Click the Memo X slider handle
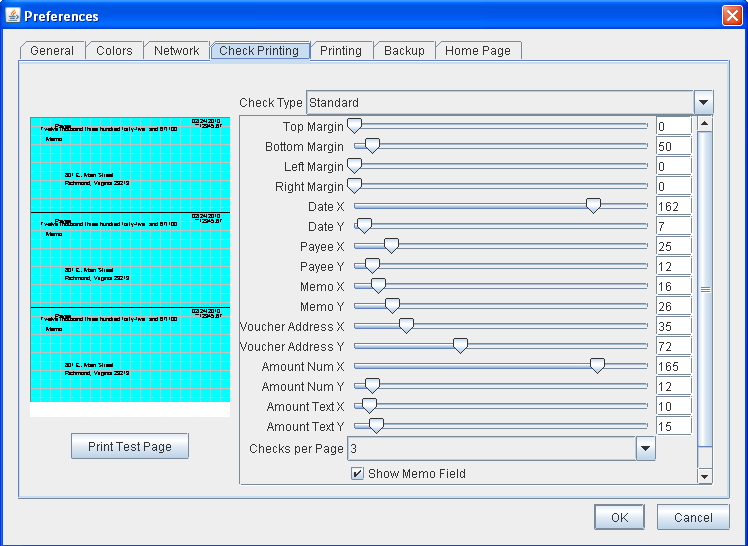748x546 pixels. (378, 286)
